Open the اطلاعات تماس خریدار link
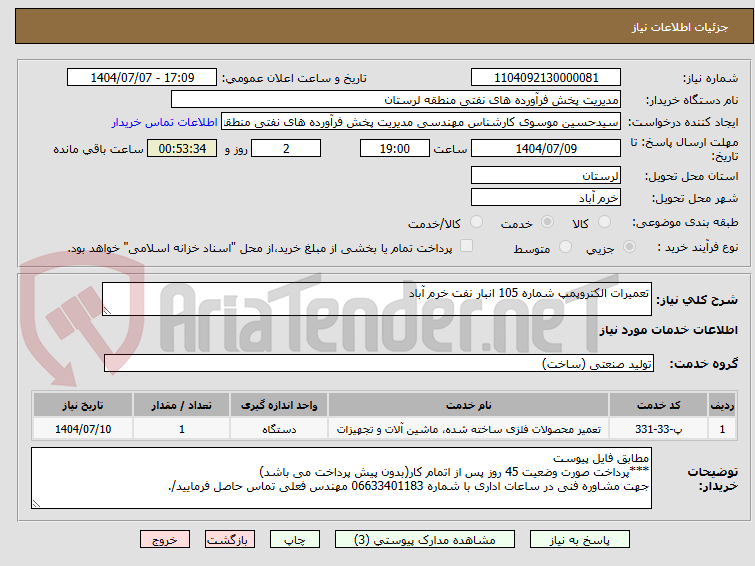This screenshot has height=566, width=755. point(165,122)
